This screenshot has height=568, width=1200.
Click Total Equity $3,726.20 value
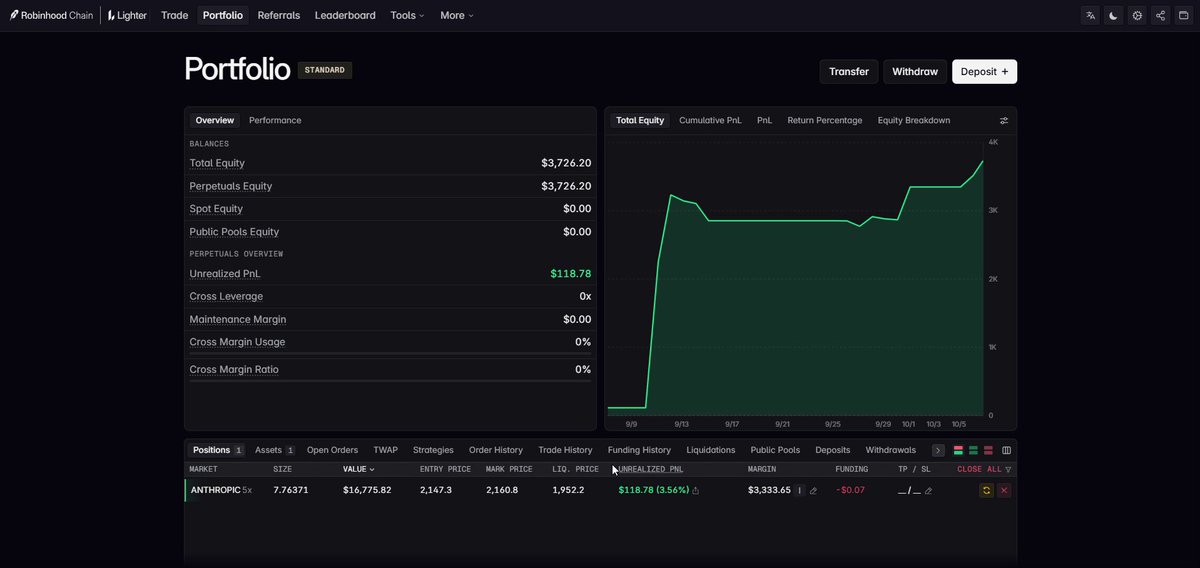coord(566,163)
